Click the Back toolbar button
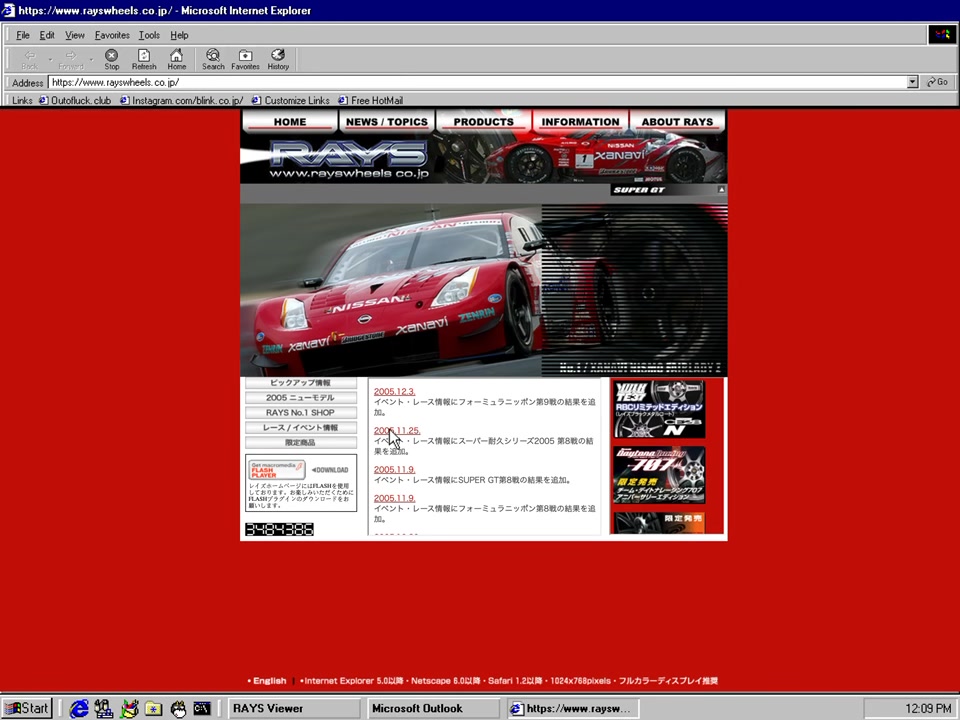The width and height of the screenshot is (960, 720). (29, 59)
